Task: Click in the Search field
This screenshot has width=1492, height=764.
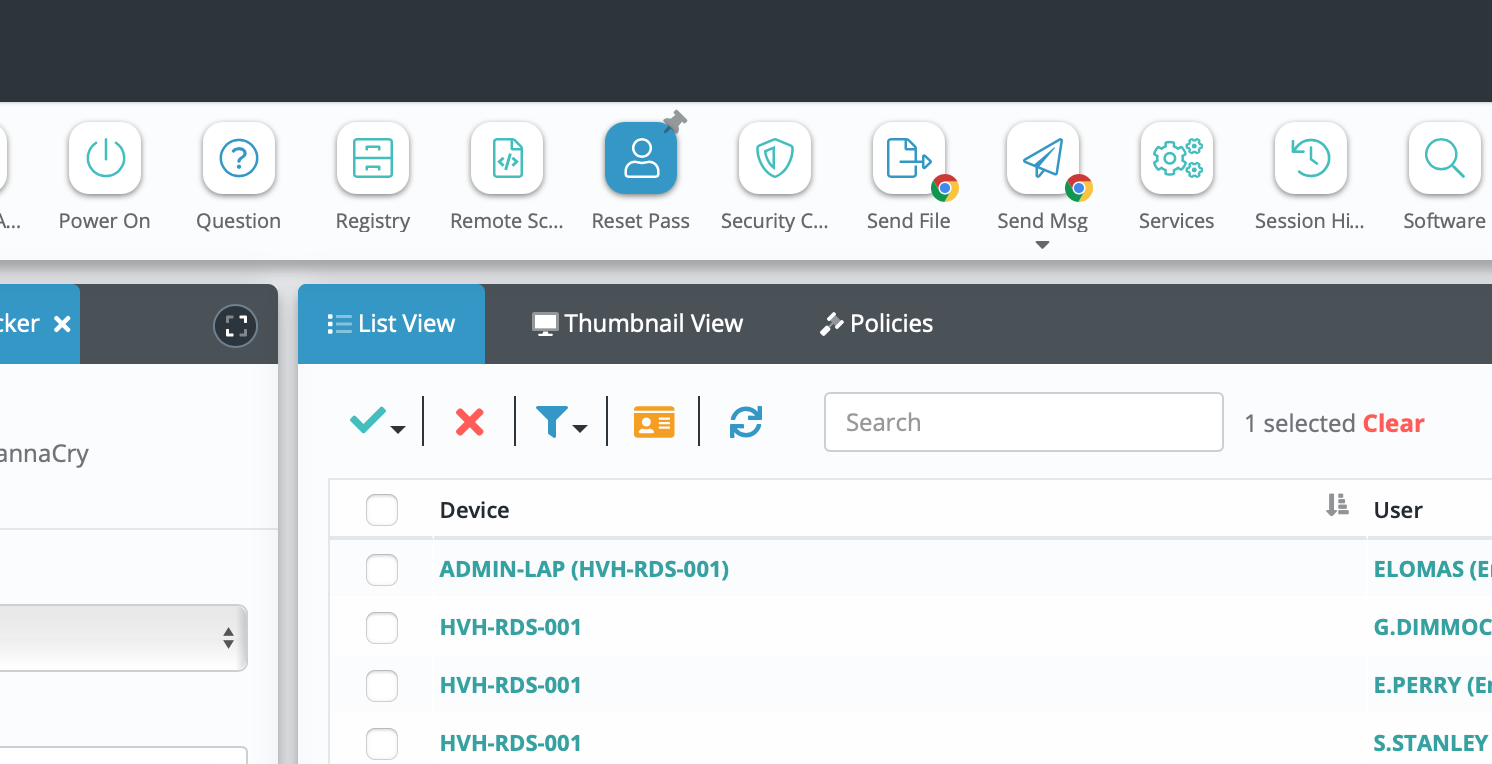Action: coord(1024,422)
